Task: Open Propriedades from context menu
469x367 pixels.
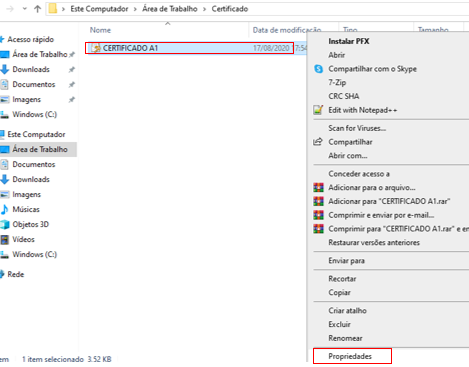Action: (350, 356)
